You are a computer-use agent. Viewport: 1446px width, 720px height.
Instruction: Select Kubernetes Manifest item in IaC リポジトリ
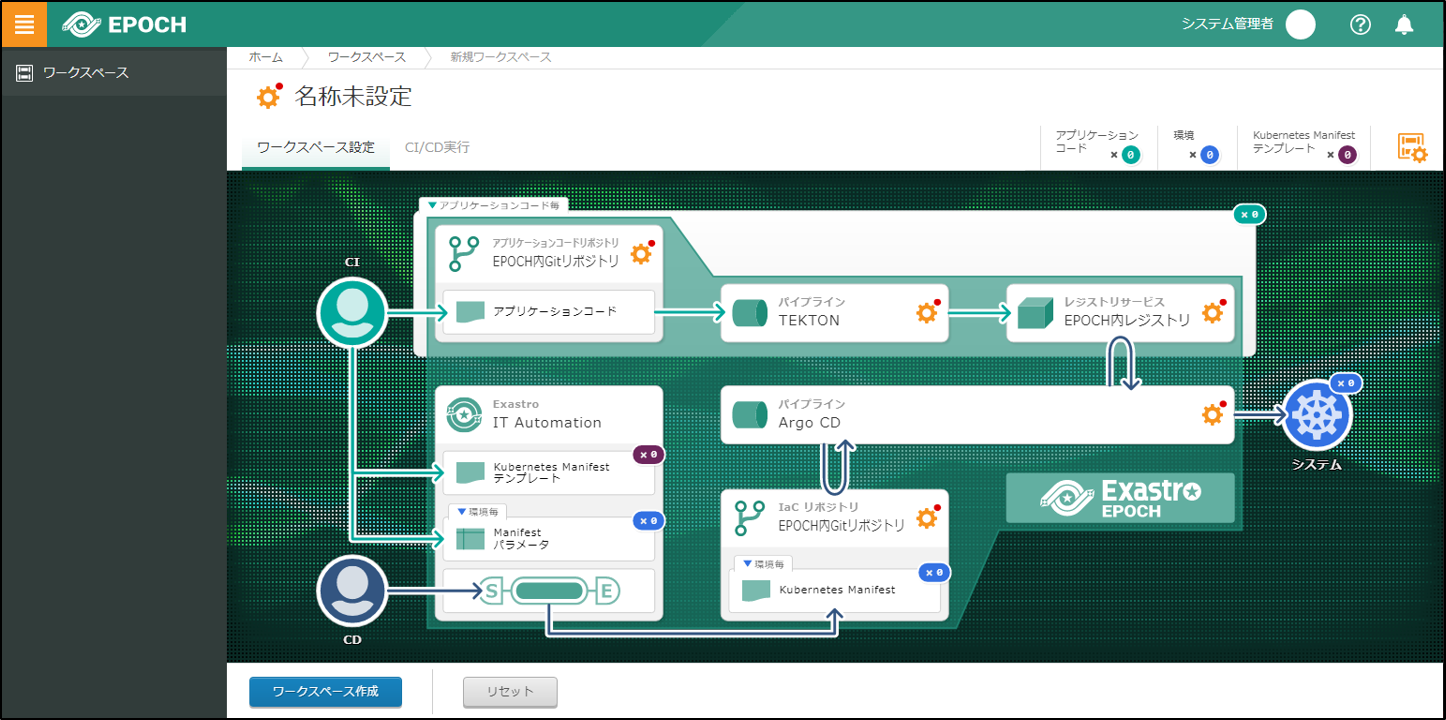click(x=835, y=590)
